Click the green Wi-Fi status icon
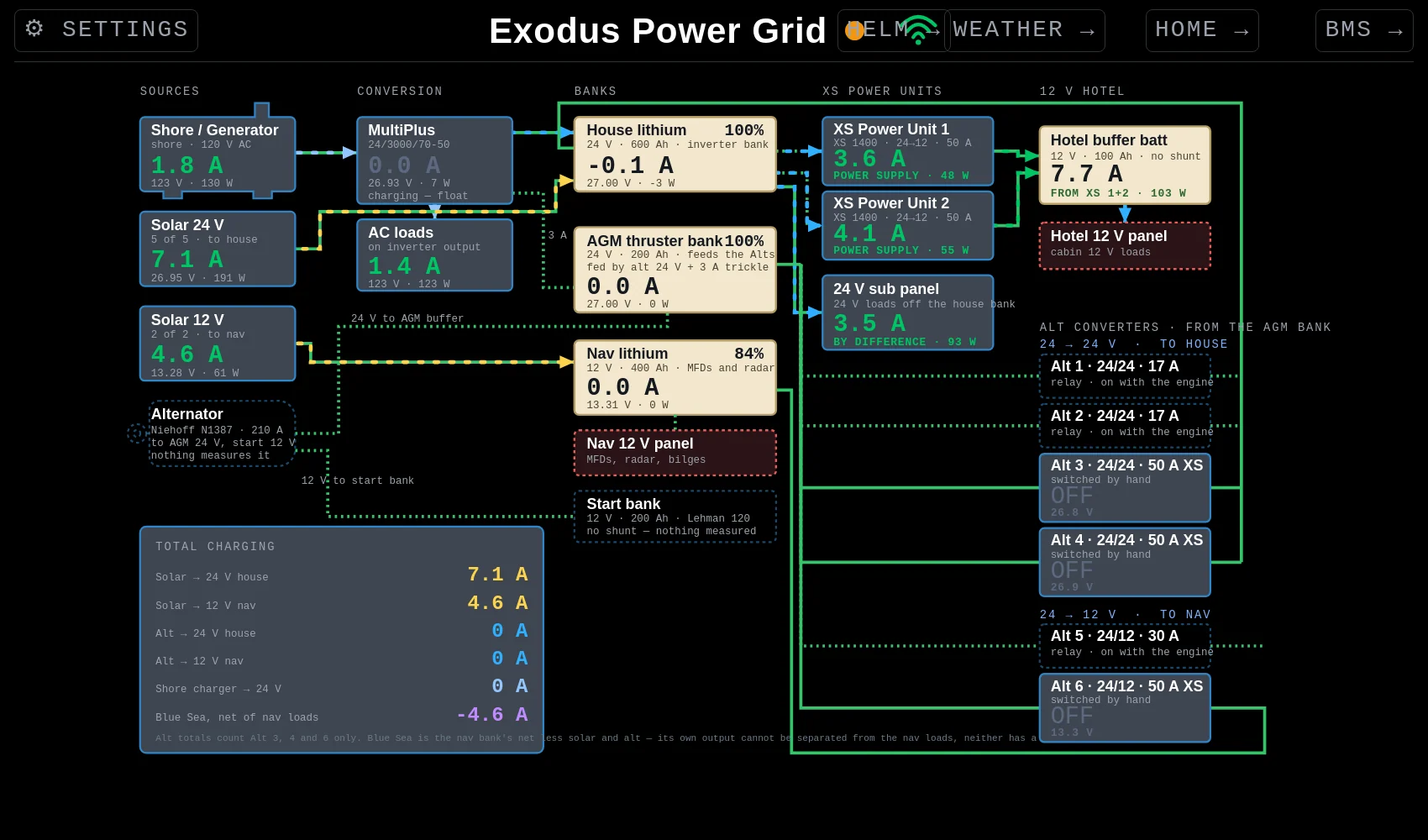Image resolution: width=1428 pixels, height=840 pixels. [919, 29]
